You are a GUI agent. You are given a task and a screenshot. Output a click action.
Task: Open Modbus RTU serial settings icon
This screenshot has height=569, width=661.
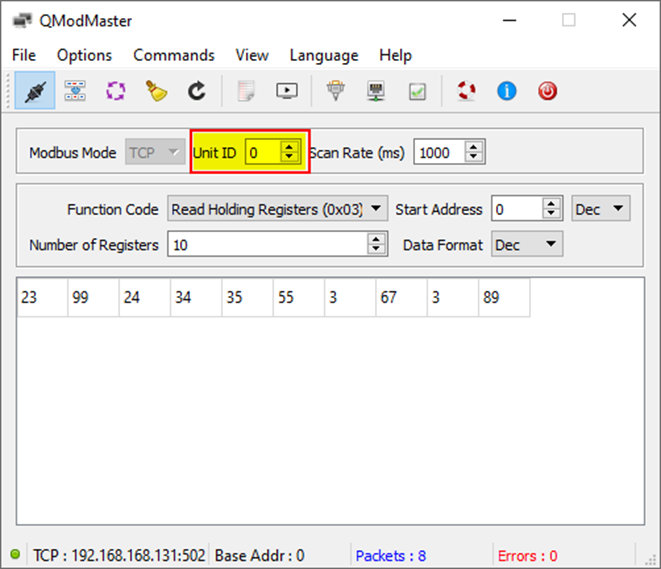pos(336,91)
